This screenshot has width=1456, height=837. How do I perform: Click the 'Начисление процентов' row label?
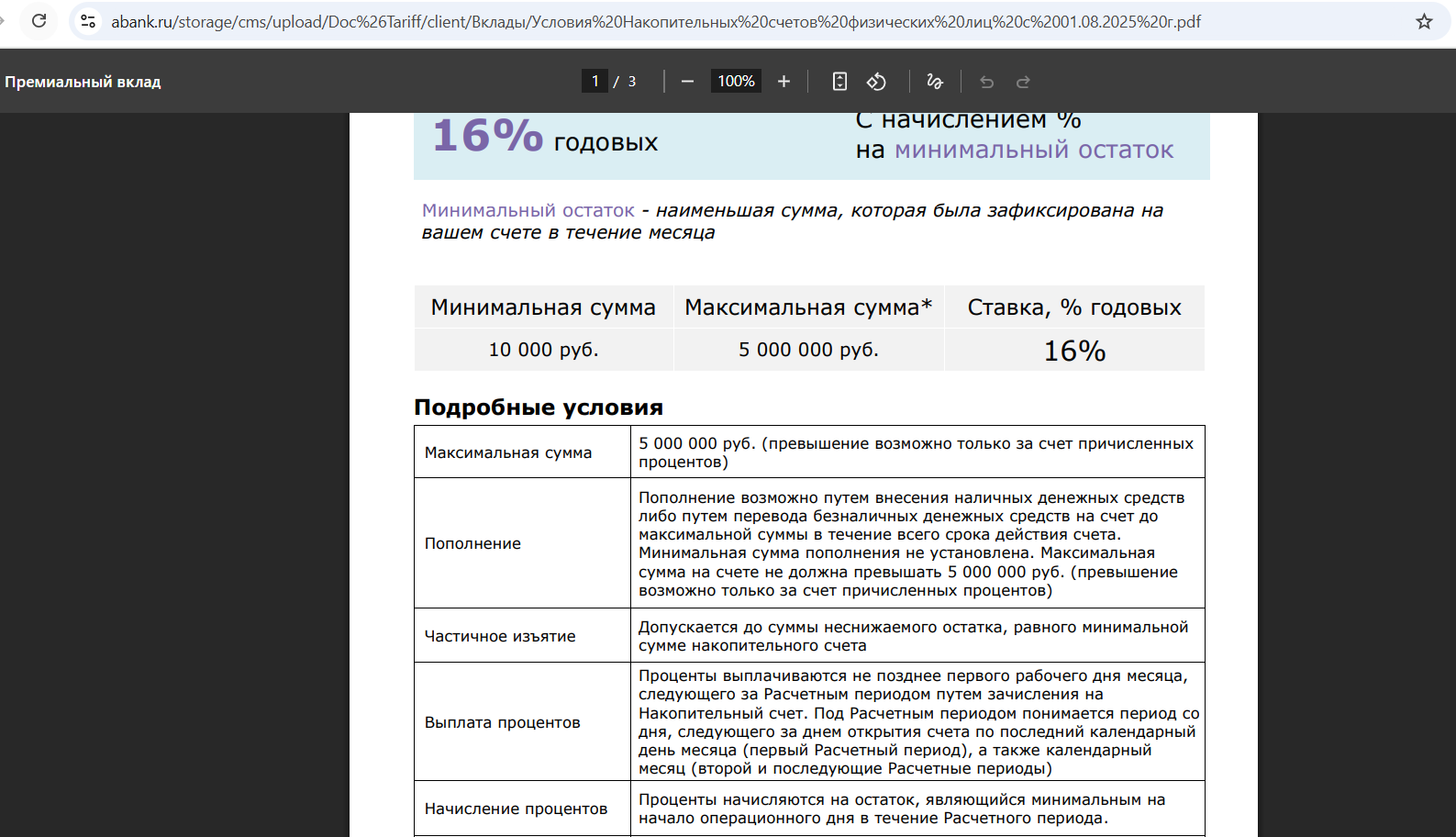pos(516,809)
